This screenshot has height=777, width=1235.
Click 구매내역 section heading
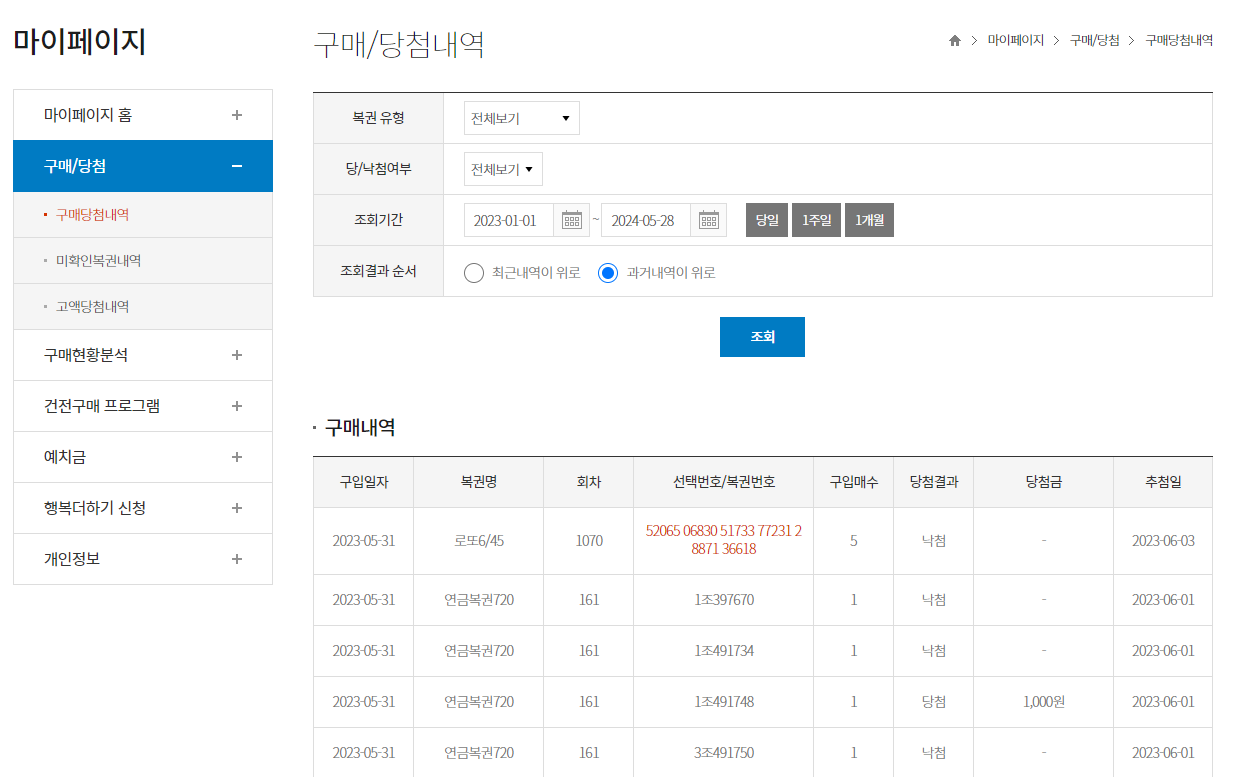point(360,428)
